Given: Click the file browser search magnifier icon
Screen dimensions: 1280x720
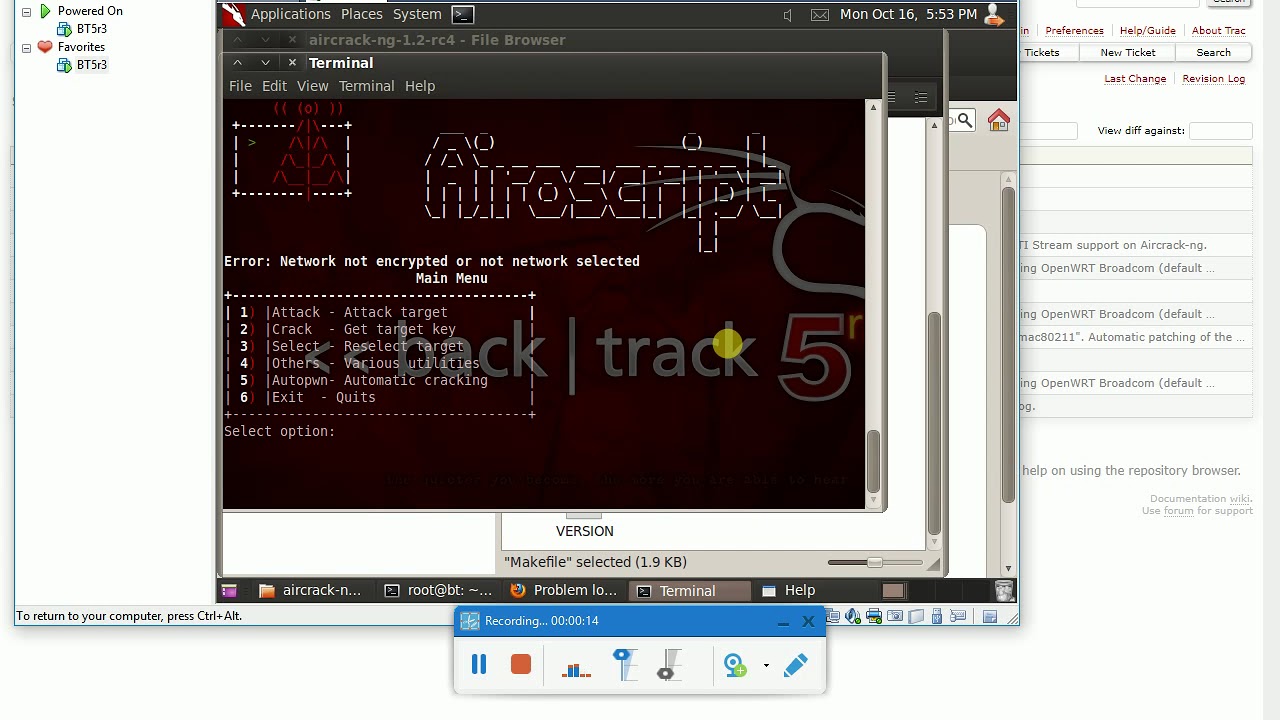Looking at the screenshot, I should [964, 121].
